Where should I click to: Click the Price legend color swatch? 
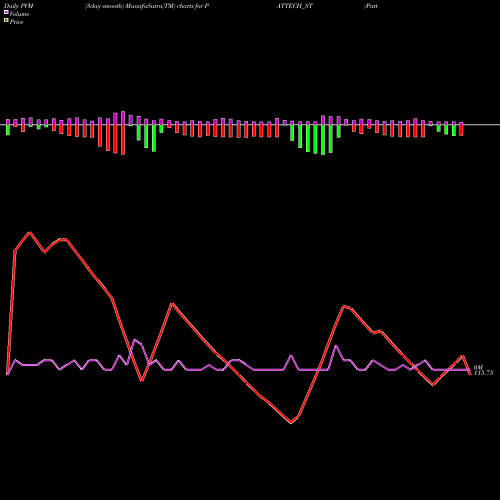[6, 21]
